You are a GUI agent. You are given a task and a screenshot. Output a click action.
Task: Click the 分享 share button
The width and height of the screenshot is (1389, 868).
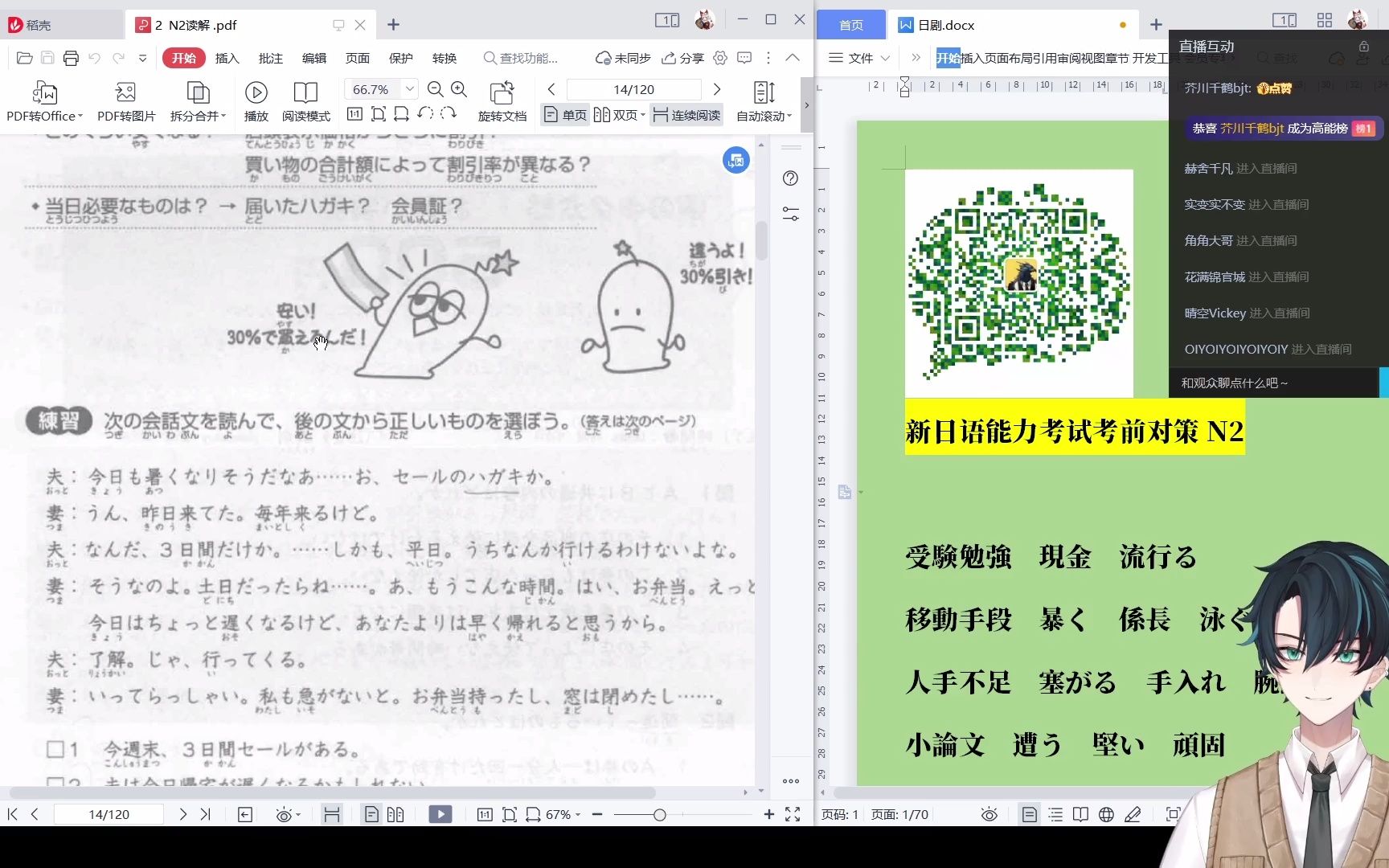pos(682,58)
